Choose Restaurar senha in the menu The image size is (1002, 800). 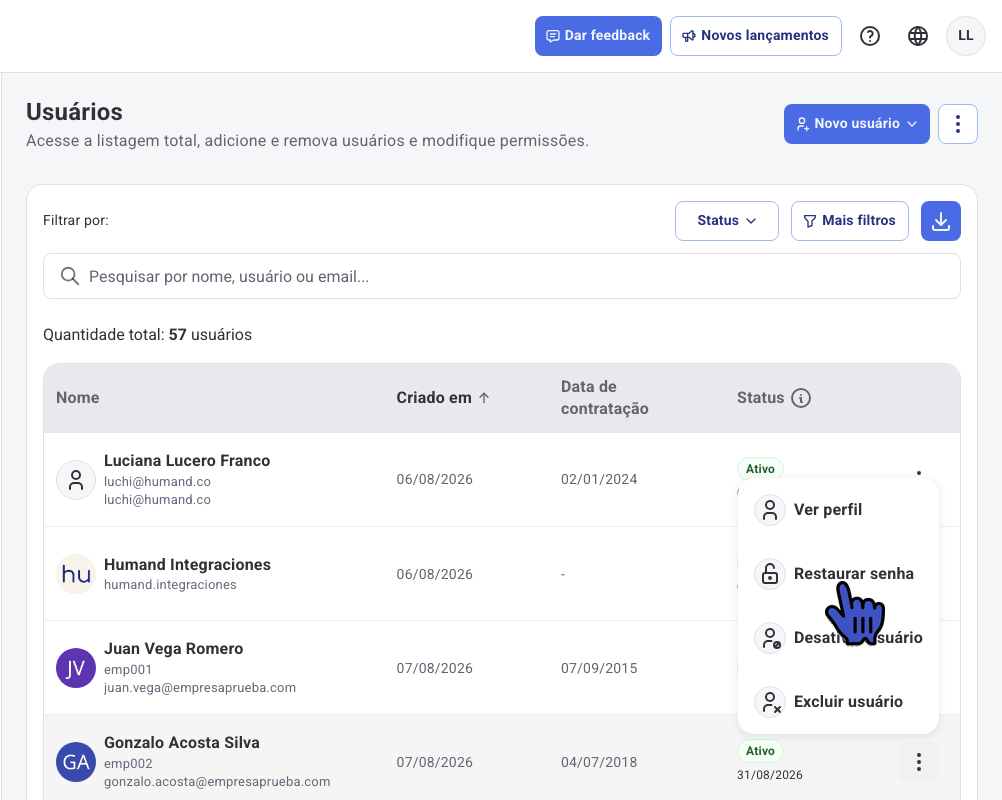pos(838,574)
